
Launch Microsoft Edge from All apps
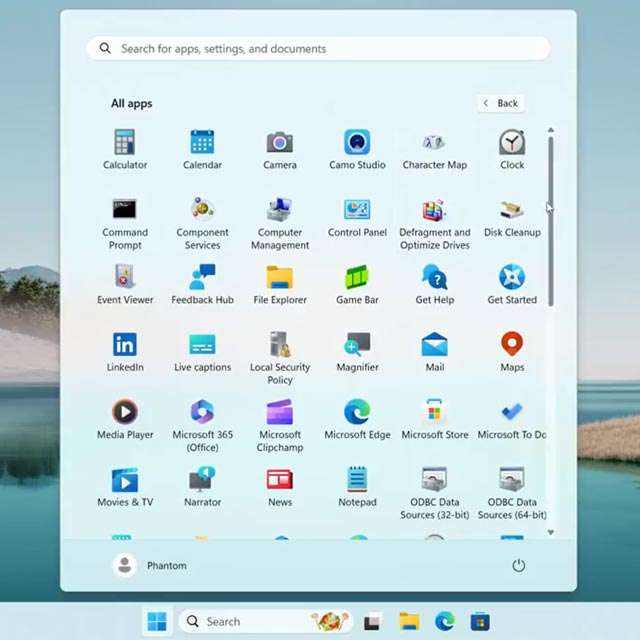tap(357, 419)
